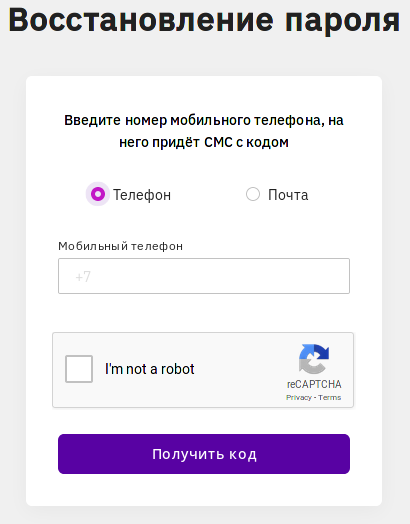
Task: Click the I'm not a robot text
Action: [149, 369]
